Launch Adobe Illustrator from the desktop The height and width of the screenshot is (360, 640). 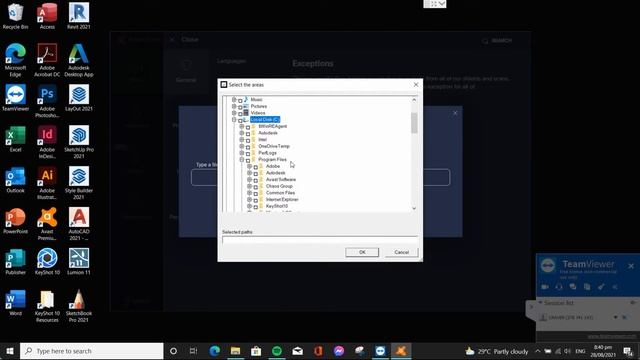coord(47,183)
